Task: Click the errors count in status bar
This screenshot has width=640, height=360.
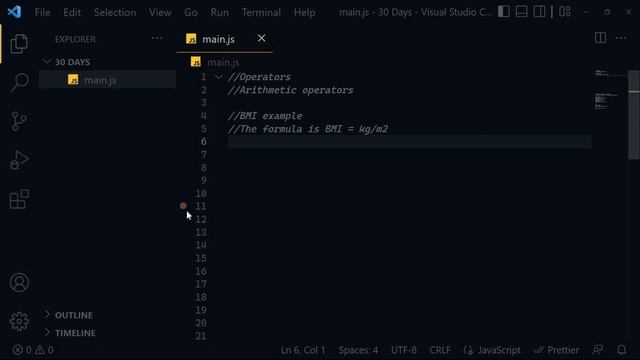Action: pos(22,350)
